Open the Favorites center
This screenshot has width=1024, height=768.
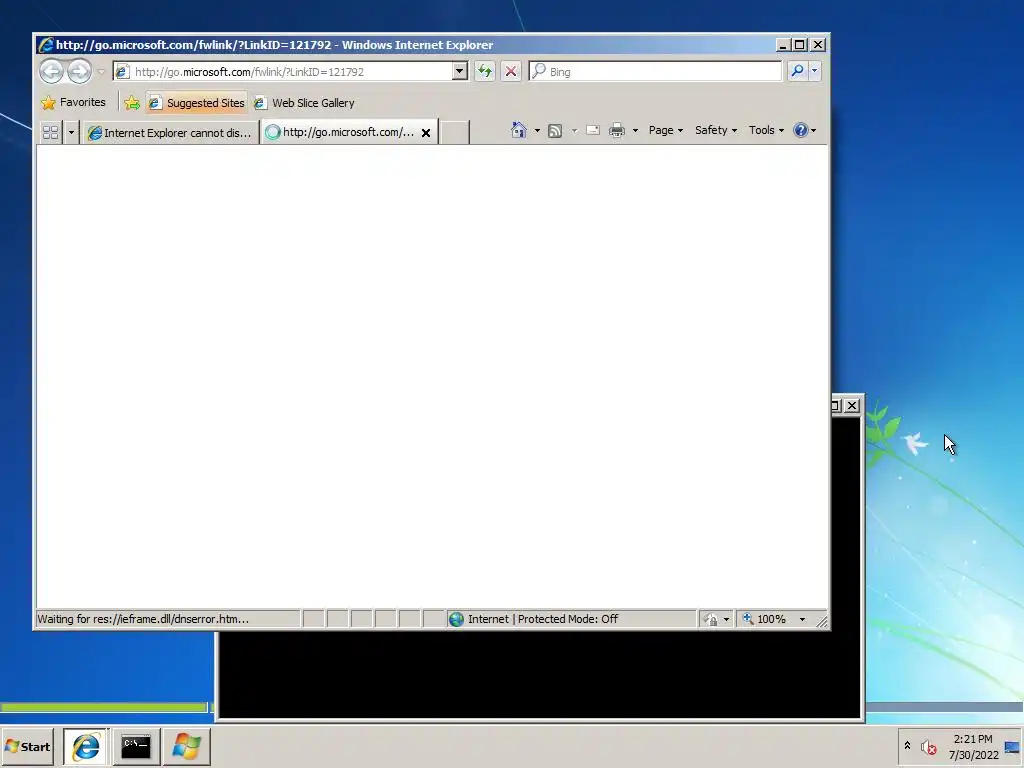click(73, 103)
